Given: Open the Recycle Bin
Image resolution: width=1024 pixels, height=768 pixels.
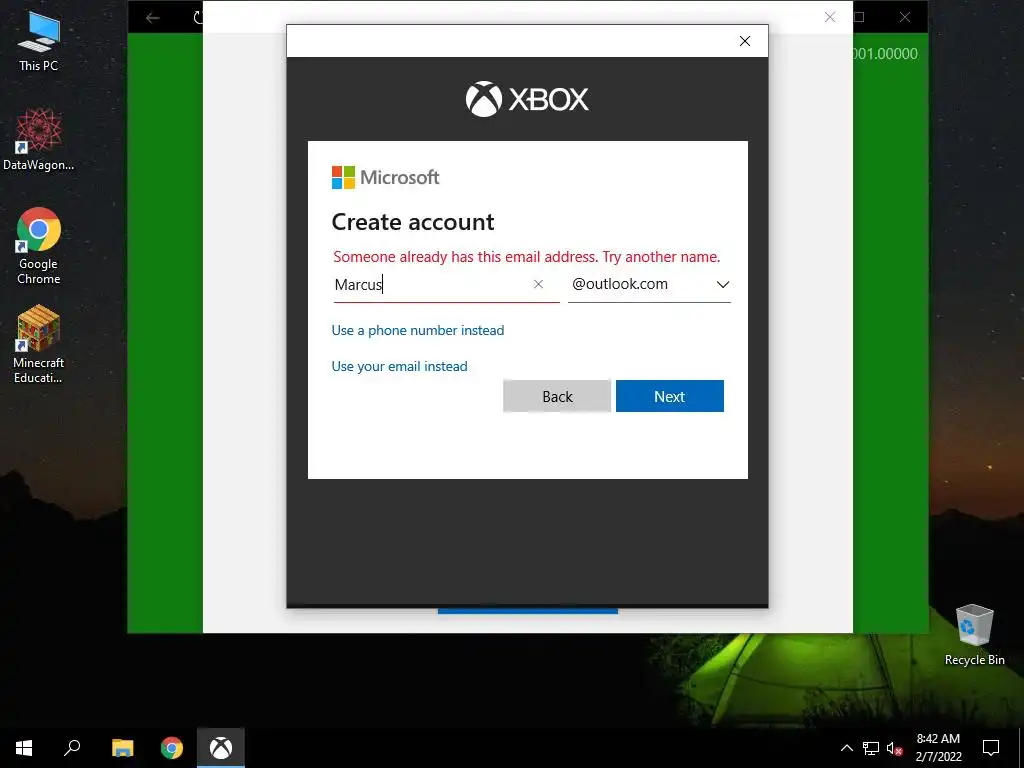Looking at the screenshot, I should point(974,635).
